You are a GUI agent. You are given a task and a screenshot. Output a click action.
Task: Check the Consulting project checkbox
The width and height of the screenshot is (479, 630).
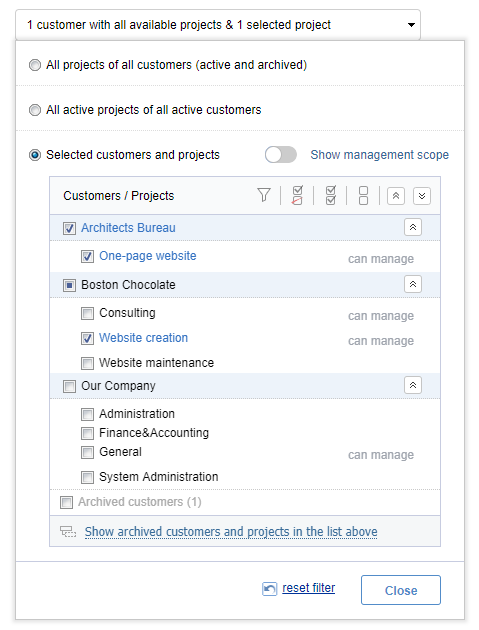click(x=87, y=313)
